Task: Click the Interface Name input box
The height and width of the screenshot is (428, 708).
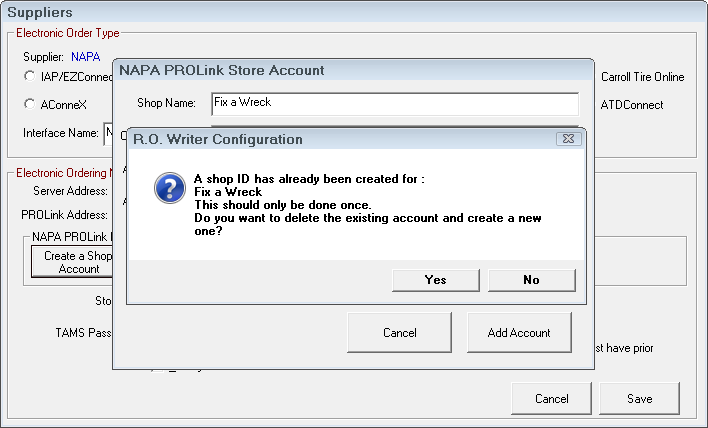Action: 108,132
